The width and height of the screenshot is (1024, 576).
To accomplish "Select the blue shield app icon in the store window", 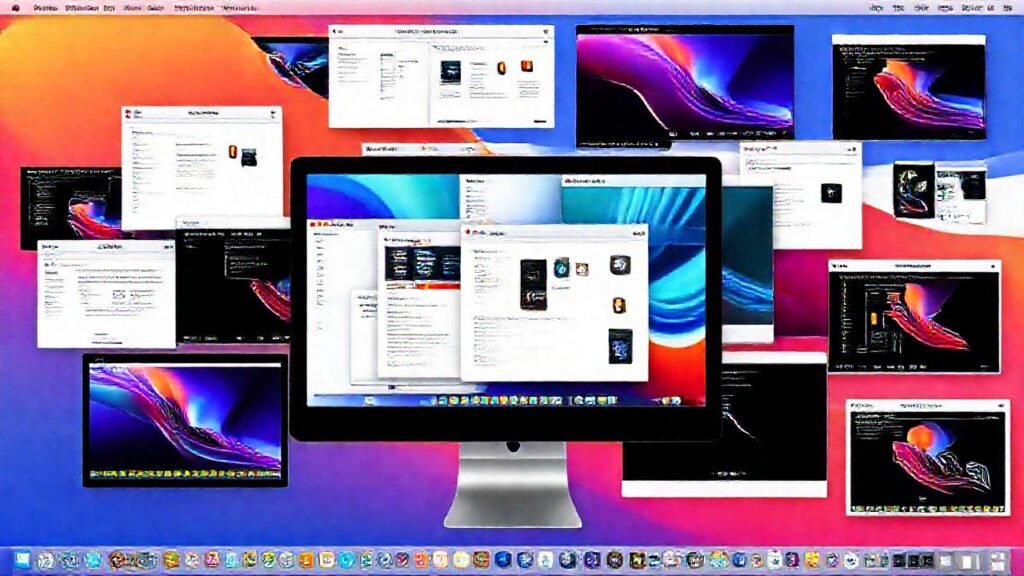I will tap(560, 269).
